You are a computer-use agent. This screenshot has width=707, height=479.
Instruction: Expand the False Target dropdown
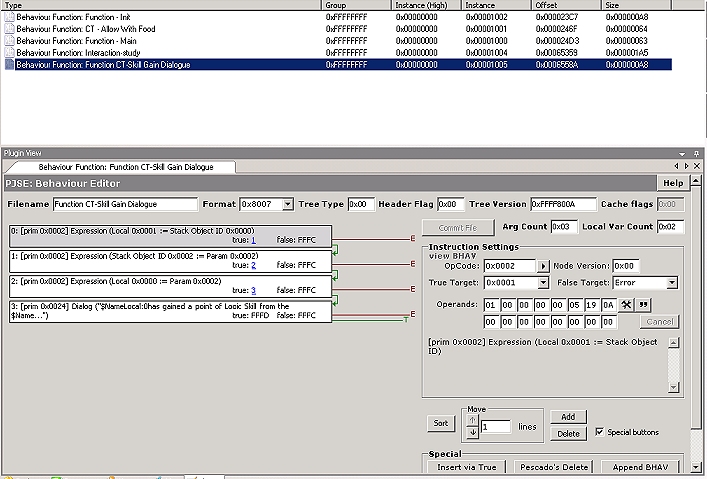[x=672, y=283]
